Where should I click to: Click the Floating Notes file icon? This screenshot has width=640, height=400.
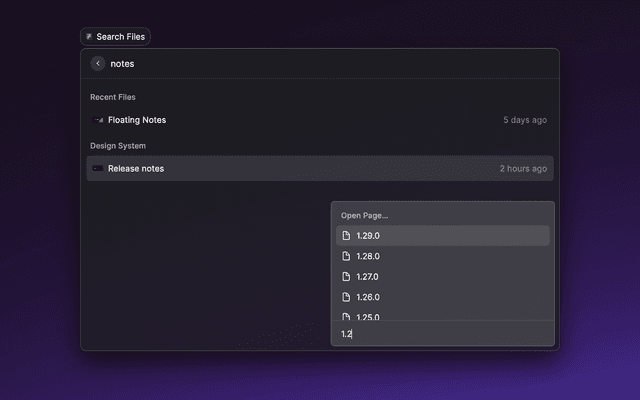coord(98,120)
